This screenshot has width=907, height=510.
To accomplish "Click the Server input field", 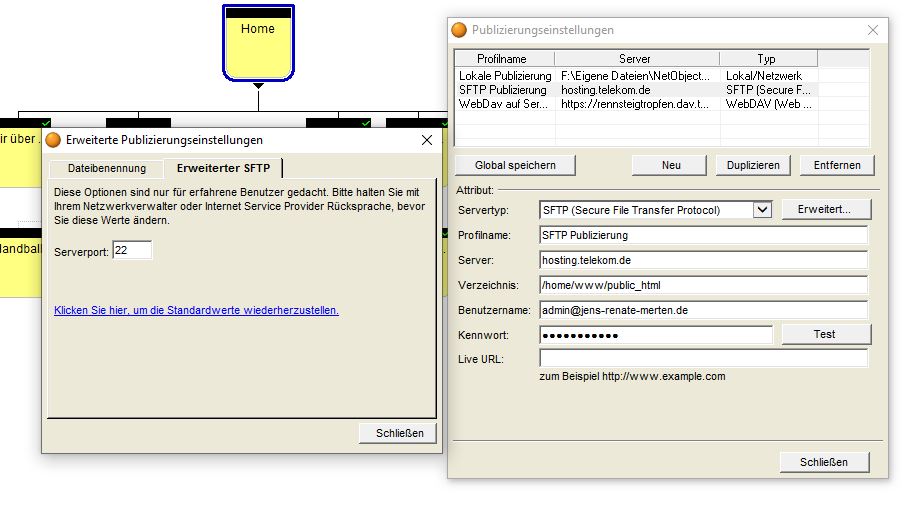I will 703,260.
